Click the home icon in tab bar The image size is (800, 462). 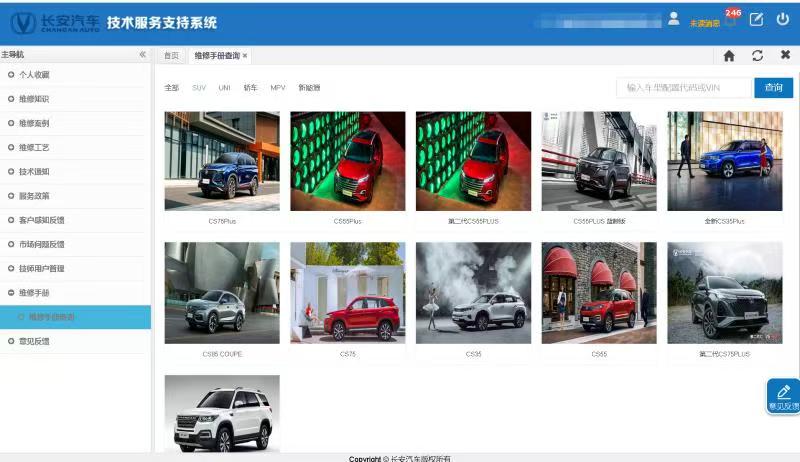729,56
